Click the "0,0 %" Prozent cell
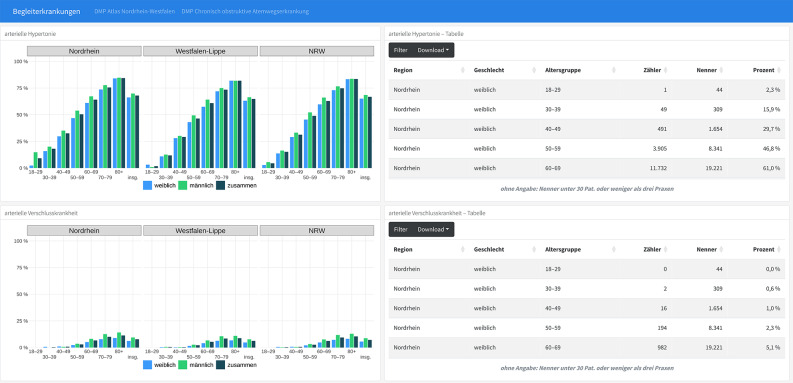Screen dimensions: 793x383 click(x=772, y=269)
